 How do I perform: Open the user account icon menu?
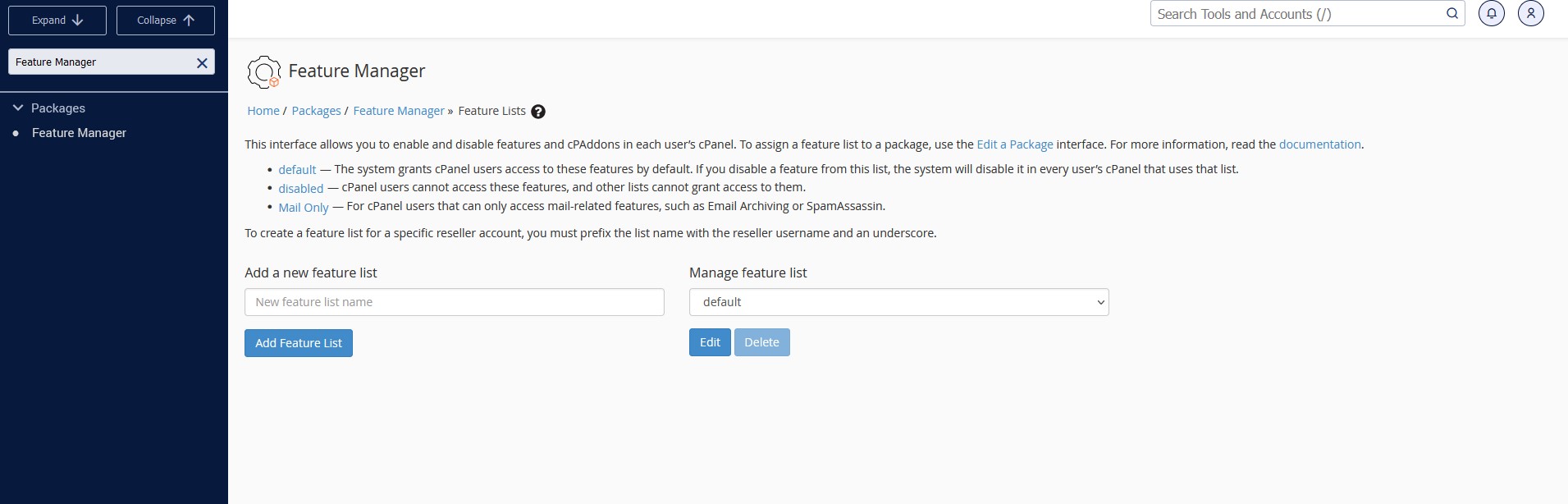click(1530, 14)
